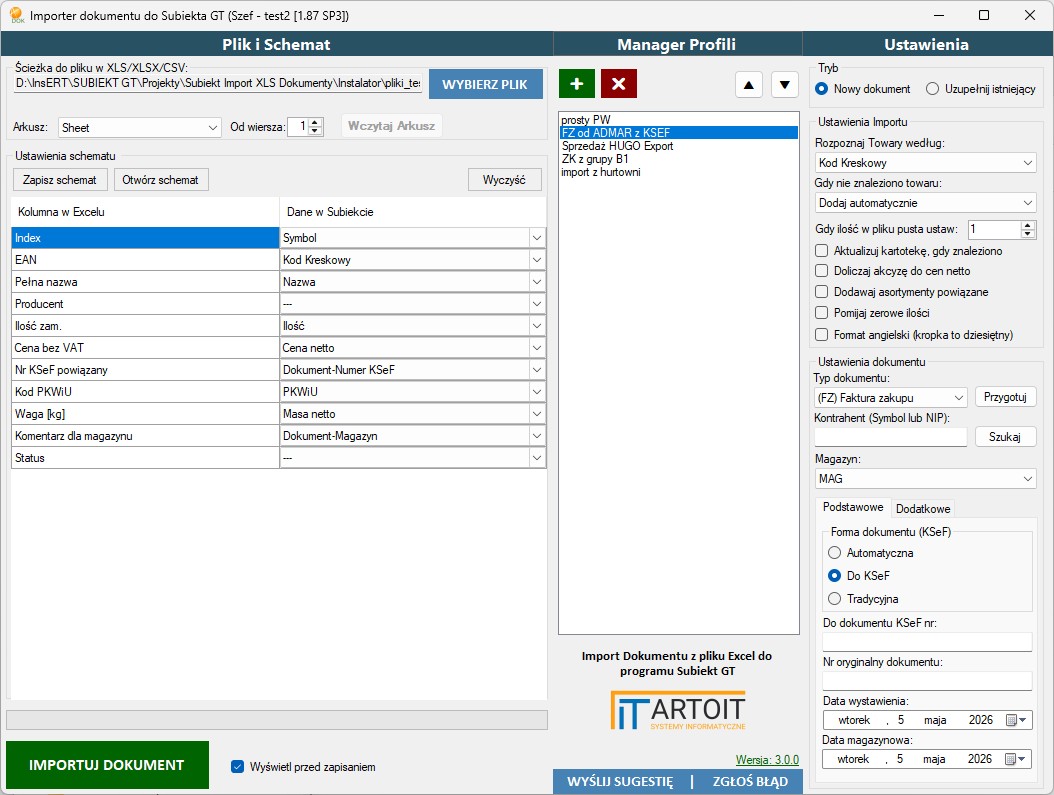Select the 'FZ od ADMAR z KSEF' profile
This screenshot has width=1054, height=795.
point(678,133)
